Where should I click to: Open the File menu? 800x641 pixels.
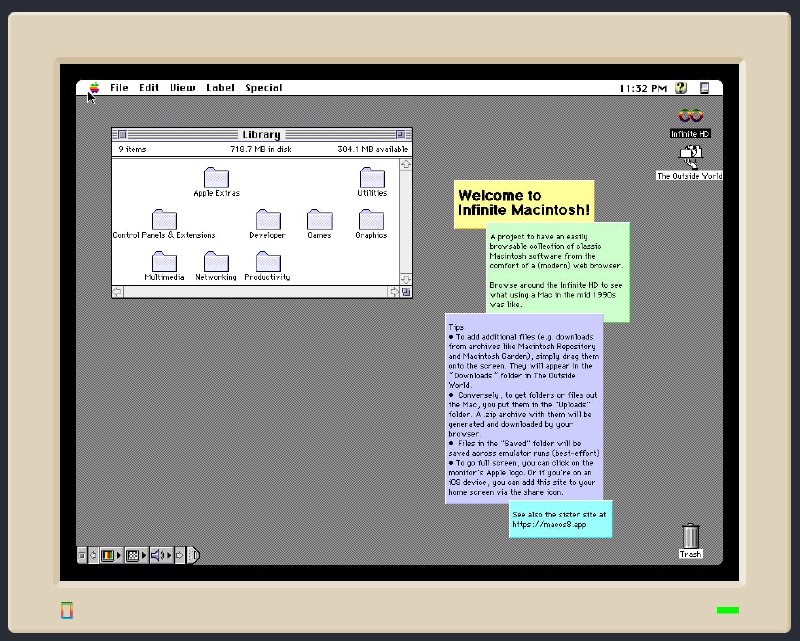pyautogui.click(x=119, y=88)
